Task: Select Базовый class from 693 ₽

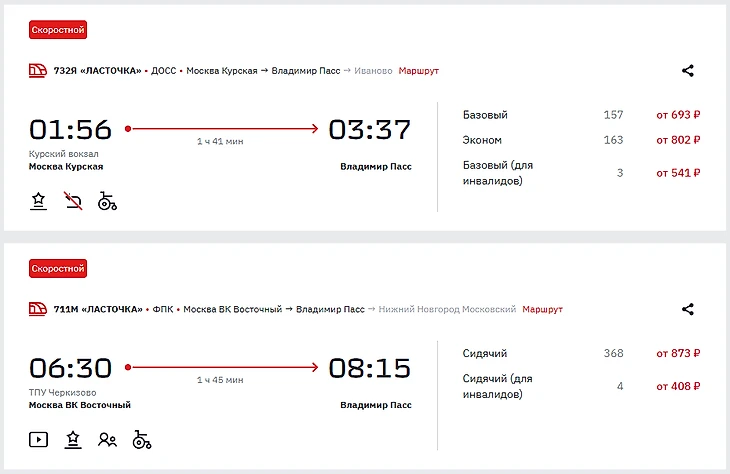Action: click(678, 115)
